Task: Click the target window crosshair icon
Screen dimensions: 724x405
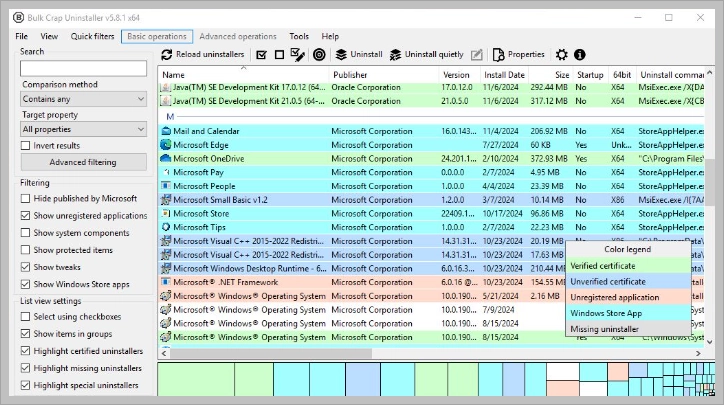Action: tap(319, 54)
